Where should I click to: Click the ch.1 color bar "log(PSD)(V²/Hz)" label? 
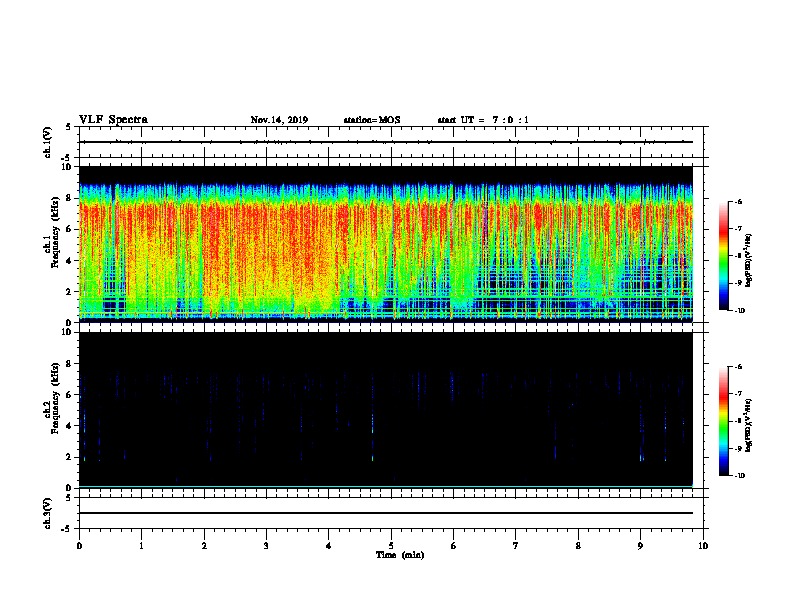click(x=749, y=261)
